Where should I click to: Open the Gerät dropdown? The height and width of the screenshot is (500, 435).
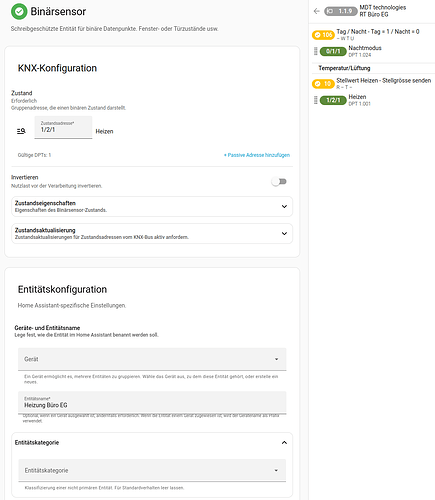click(x=152, y=359)
